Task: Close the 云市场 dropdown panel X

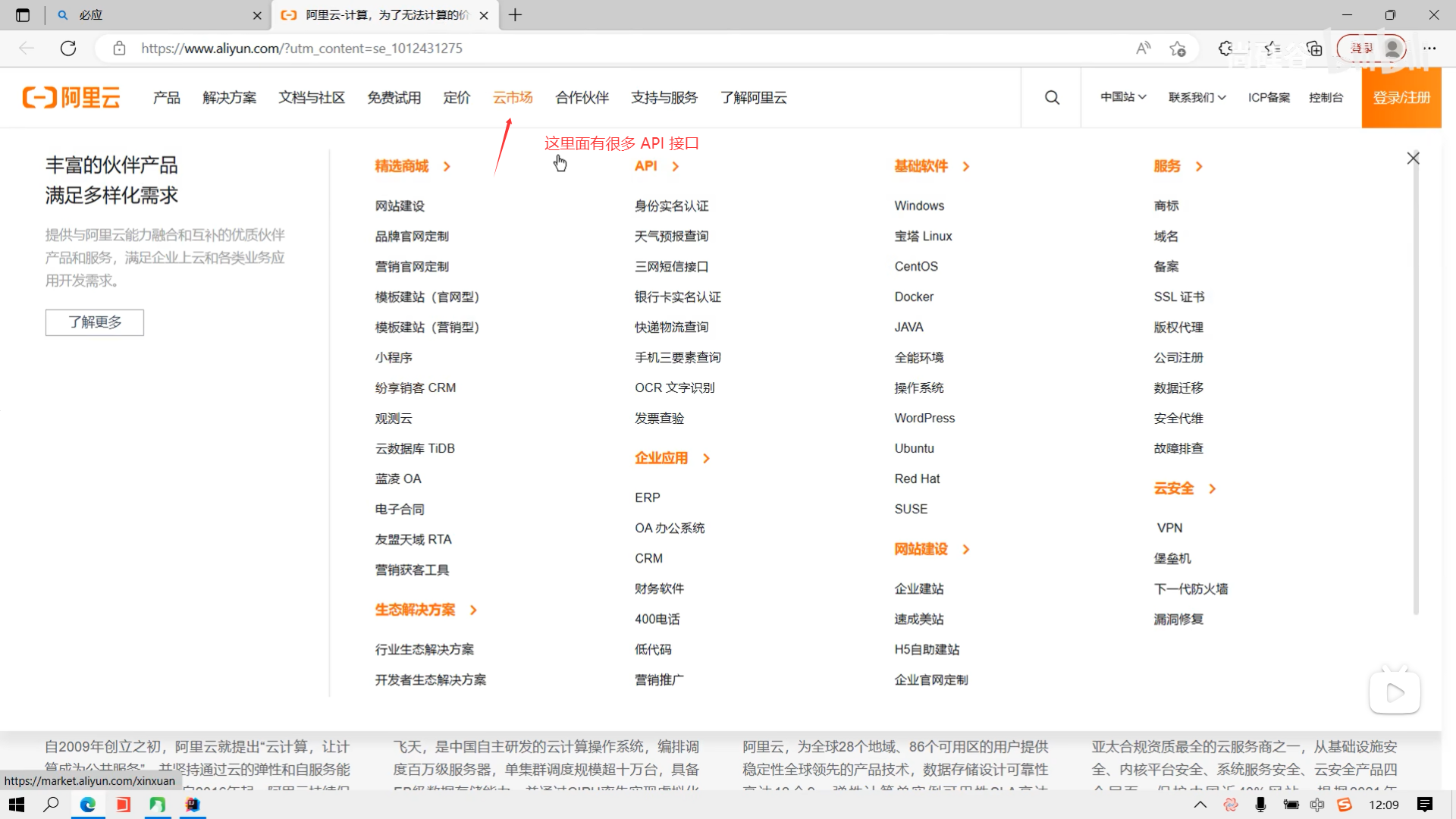Action: (x=1413, y=158)
